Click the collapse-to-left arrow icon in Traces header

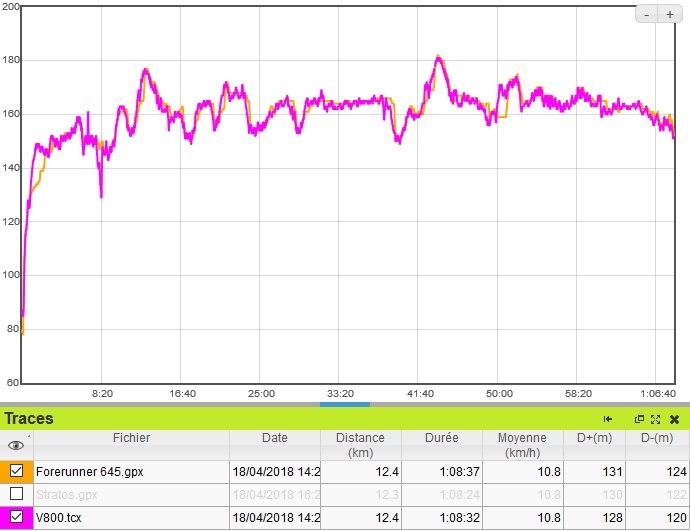click(607, 419)
